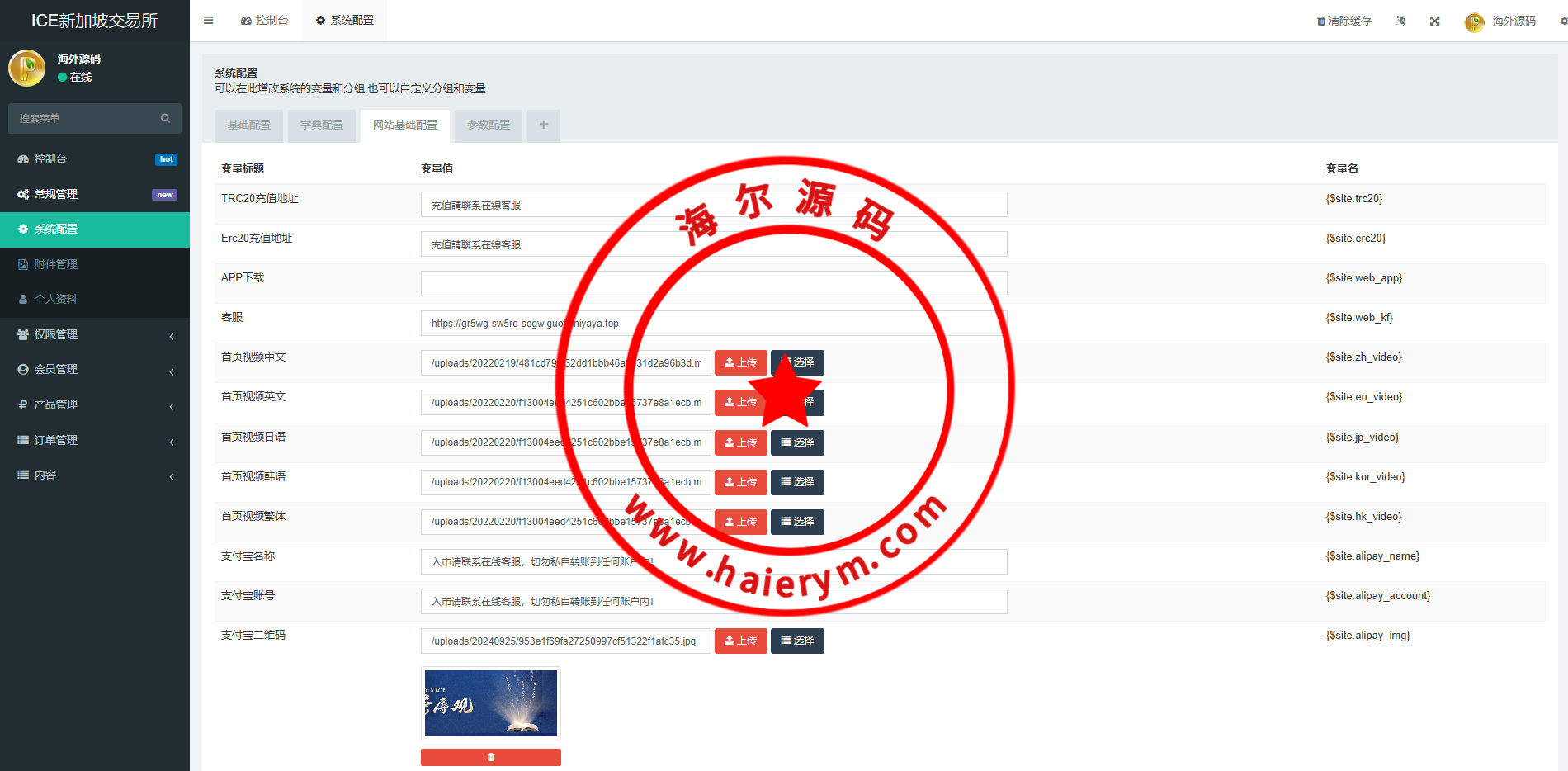Click the language switch icon

click(x=1400, y=21)
